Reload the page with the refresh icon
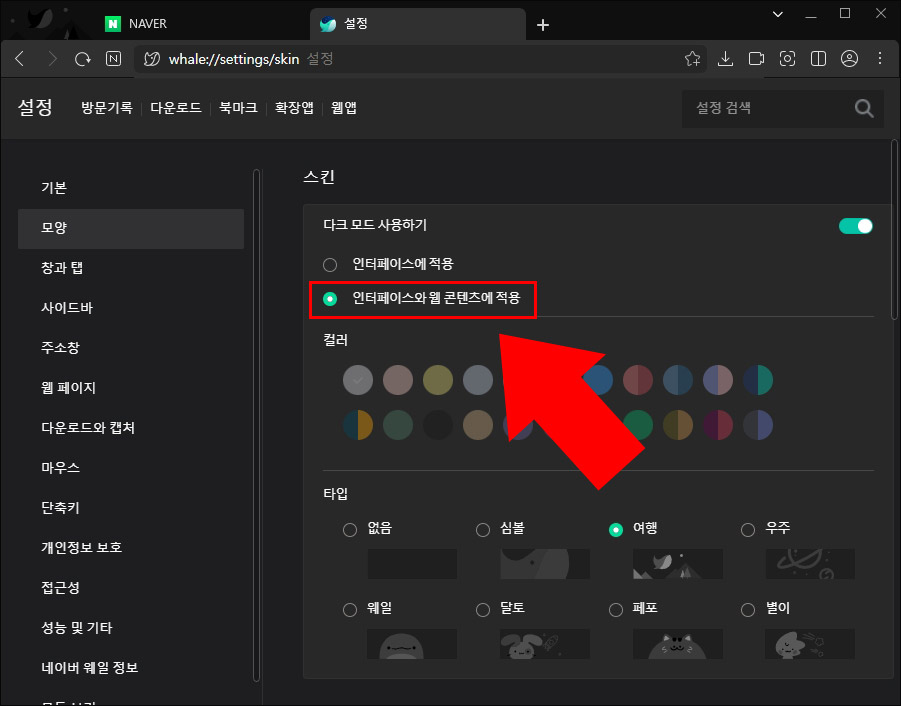901x706 pixels. (82, 58)
